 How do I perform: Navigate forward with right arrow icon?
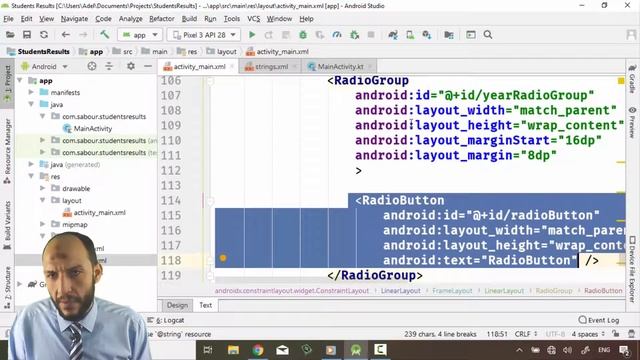(83, 35)
